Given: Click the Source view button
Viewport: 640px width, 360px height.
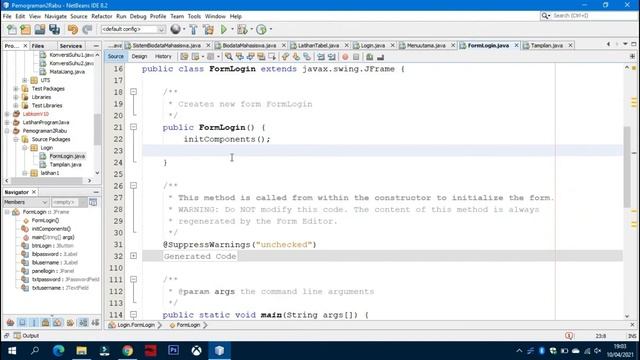Looking at the screenshot, I should (x=116, y=57).
